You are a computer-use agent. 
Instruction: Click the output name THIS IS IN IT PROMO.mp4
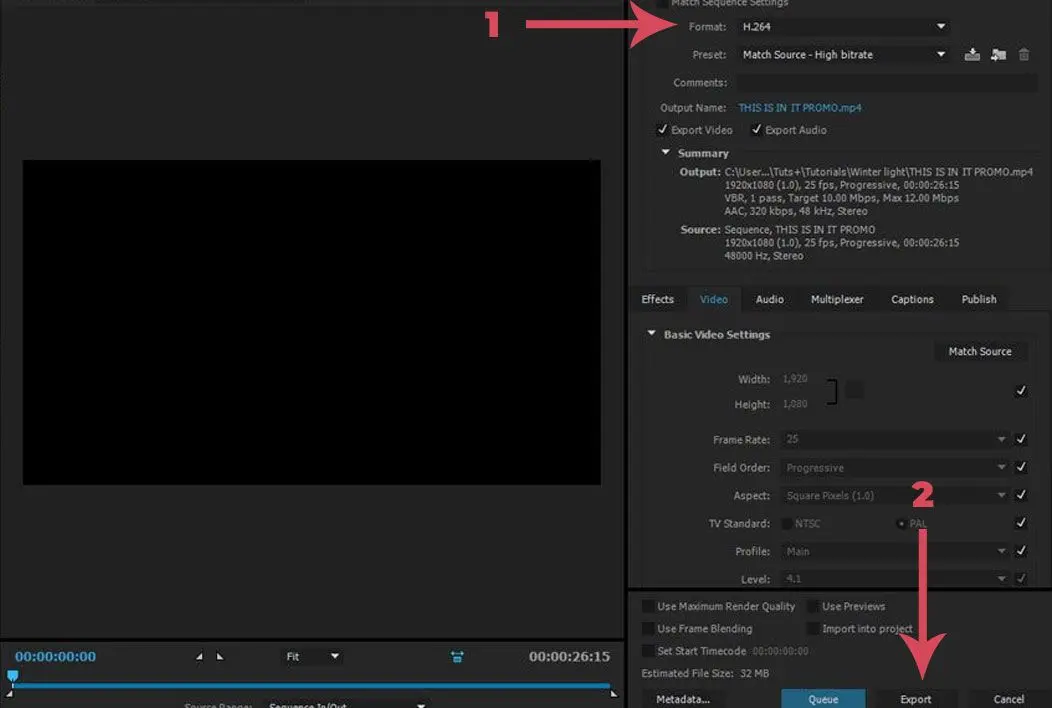tap(800, 107)
